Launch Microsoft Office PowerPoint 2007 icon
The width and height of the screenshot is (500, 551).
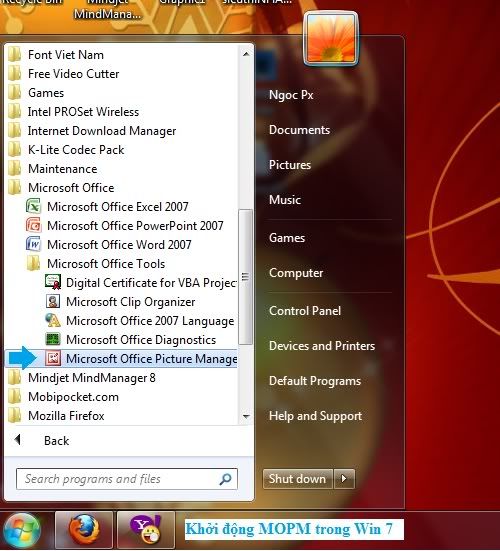33,225
